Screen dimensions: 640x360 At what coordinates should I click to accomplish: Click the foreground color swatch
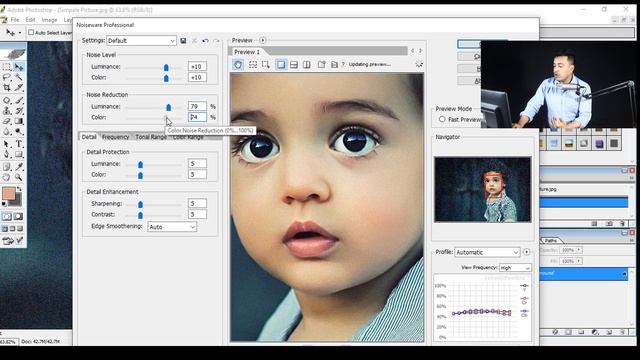point(9,193)
